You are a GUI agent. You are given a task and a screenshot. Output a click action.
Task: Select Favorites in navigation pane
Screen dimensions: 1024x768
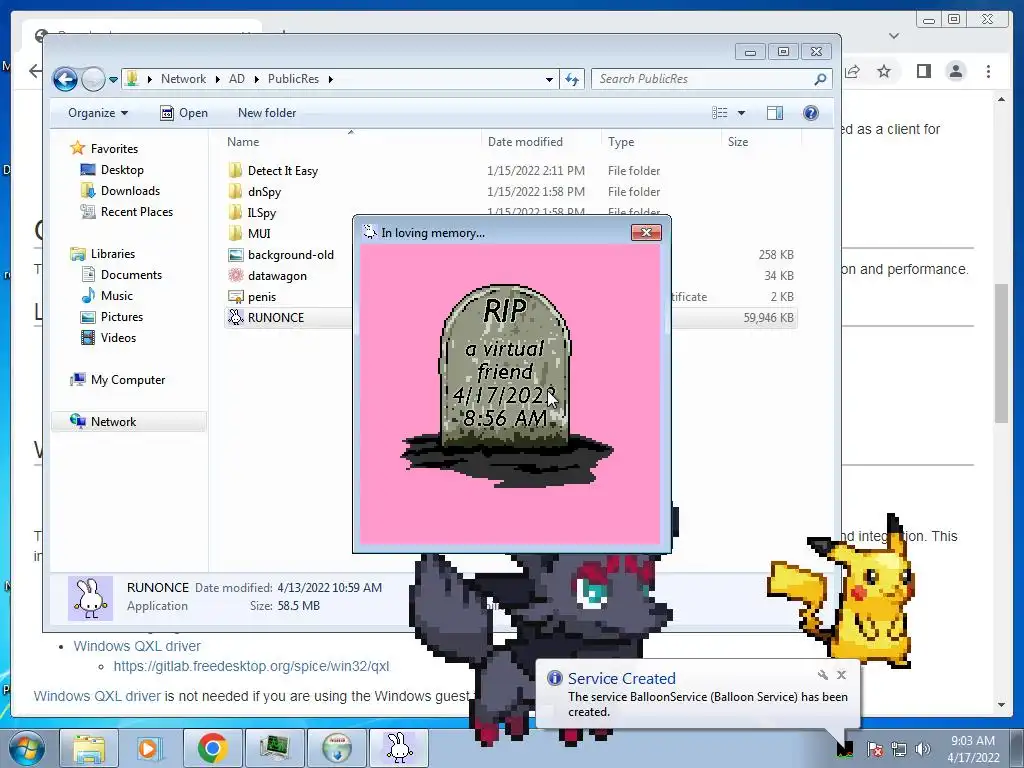104,148
